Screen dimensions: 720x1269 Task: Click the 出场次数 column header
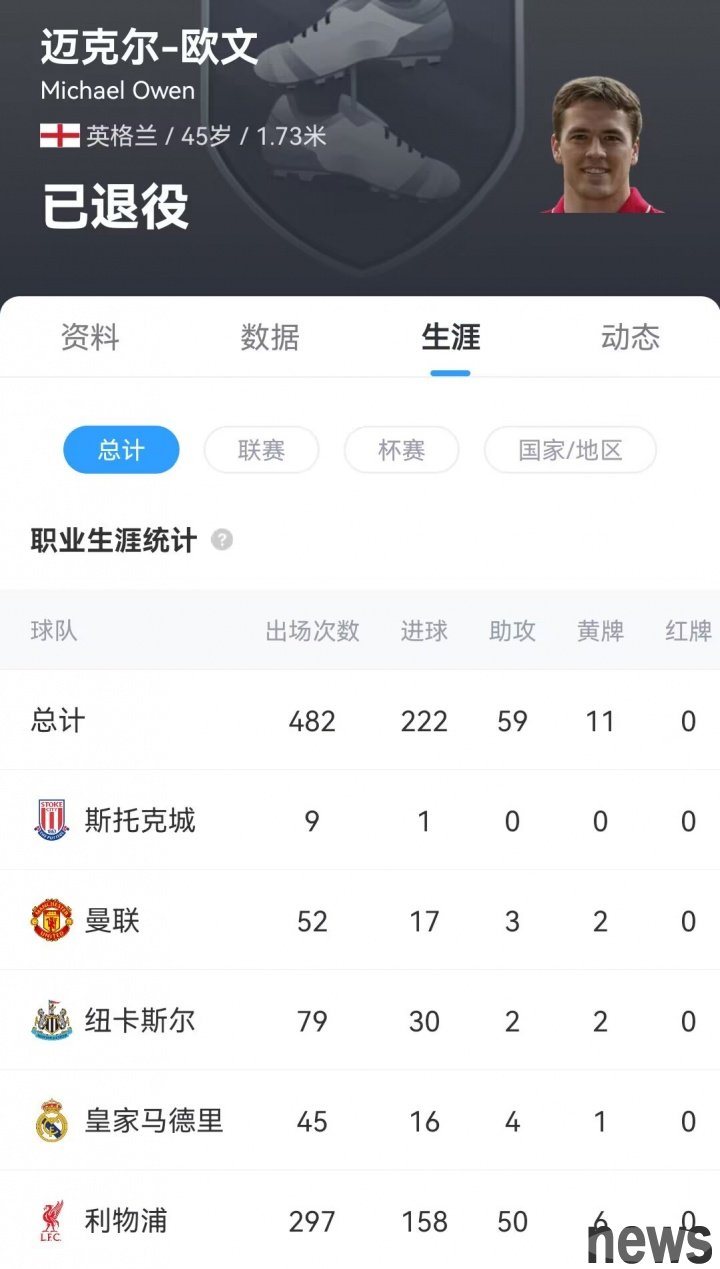(x=312, y=631)
